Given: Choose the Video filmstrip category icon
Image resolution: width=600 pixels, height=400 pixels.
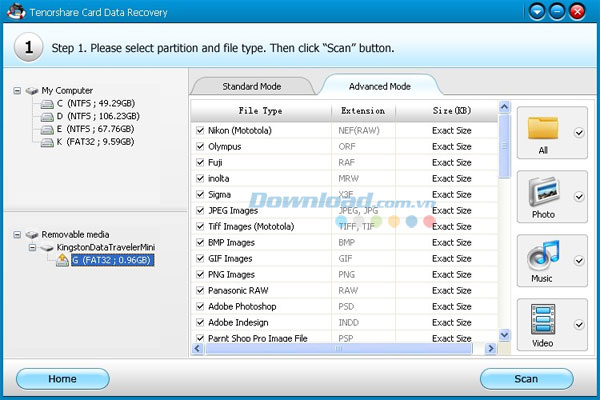Looking at the screenshot, I should tap(543, 319).
